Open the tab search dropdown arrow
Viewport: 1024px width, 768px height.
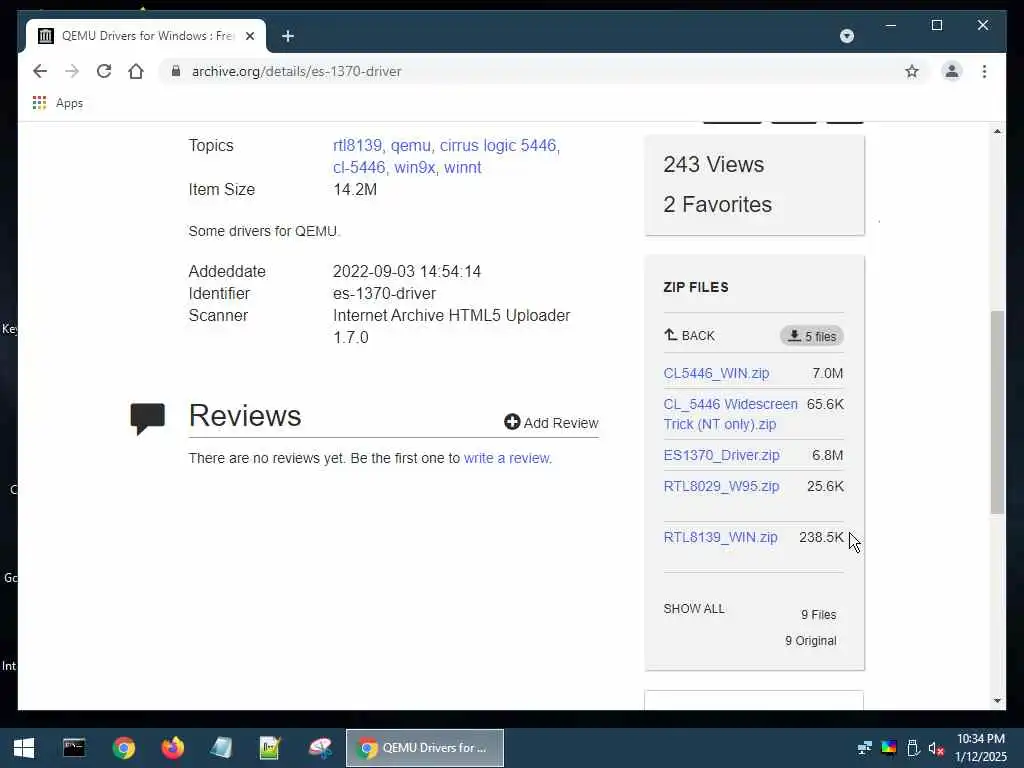(x=846, y=36)
